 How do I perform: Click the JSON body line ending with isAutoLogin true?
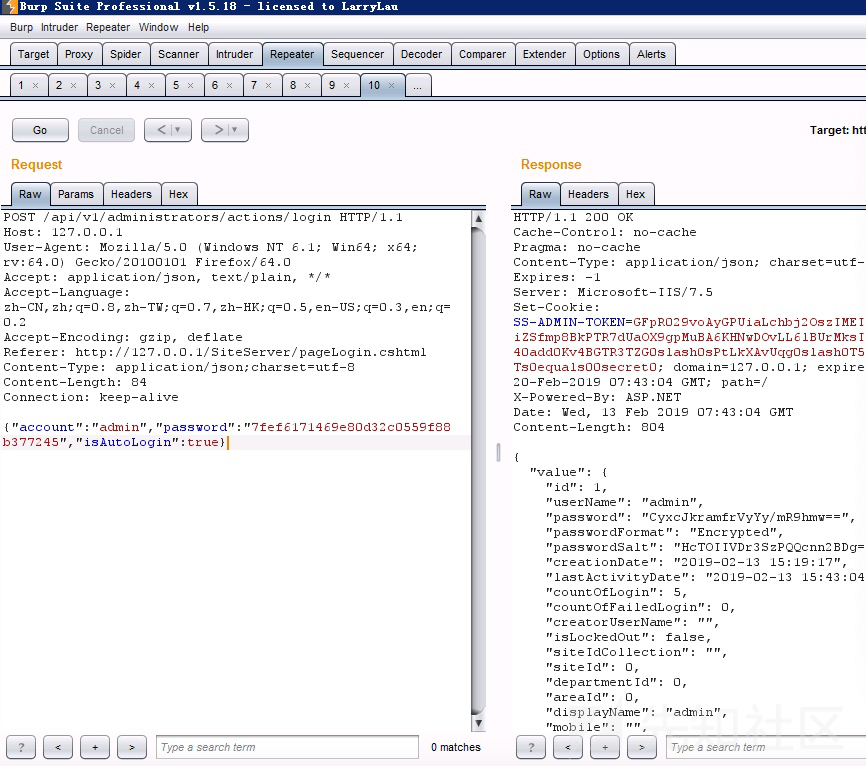tap(114, 442)
